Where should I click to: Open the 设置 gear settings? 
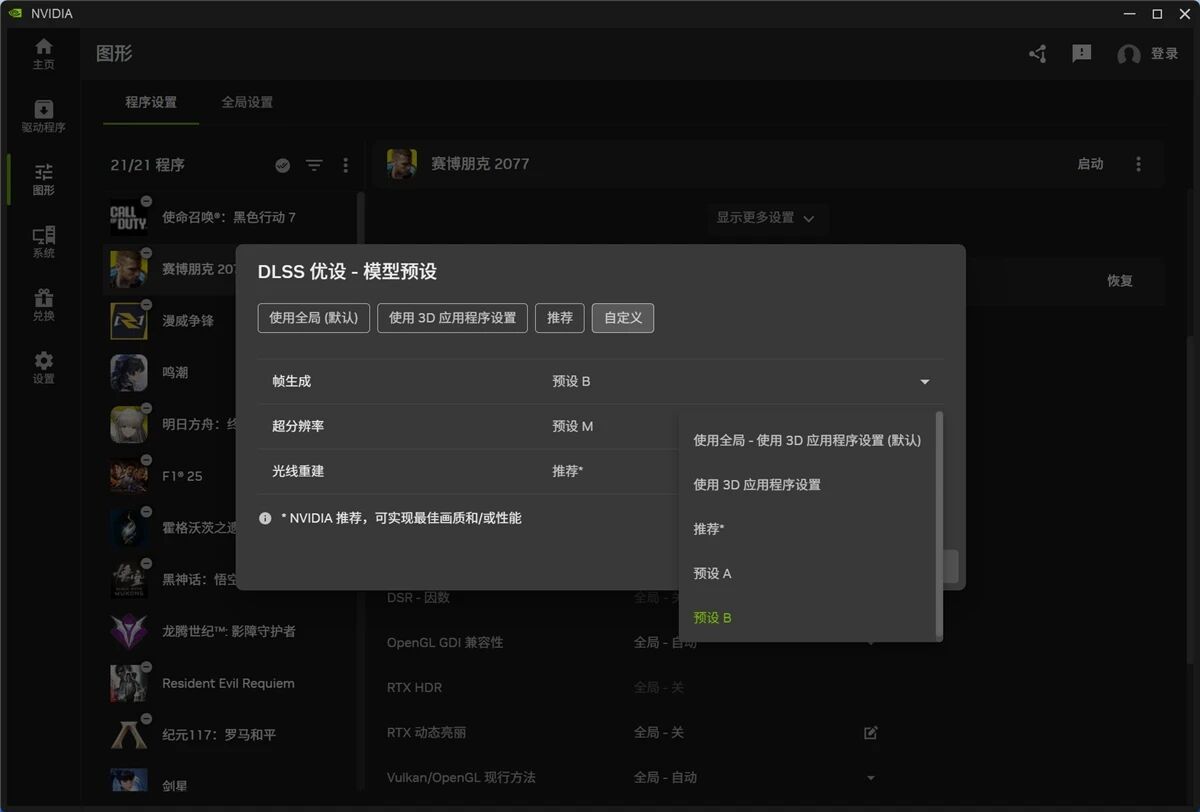tap(43, 368)
